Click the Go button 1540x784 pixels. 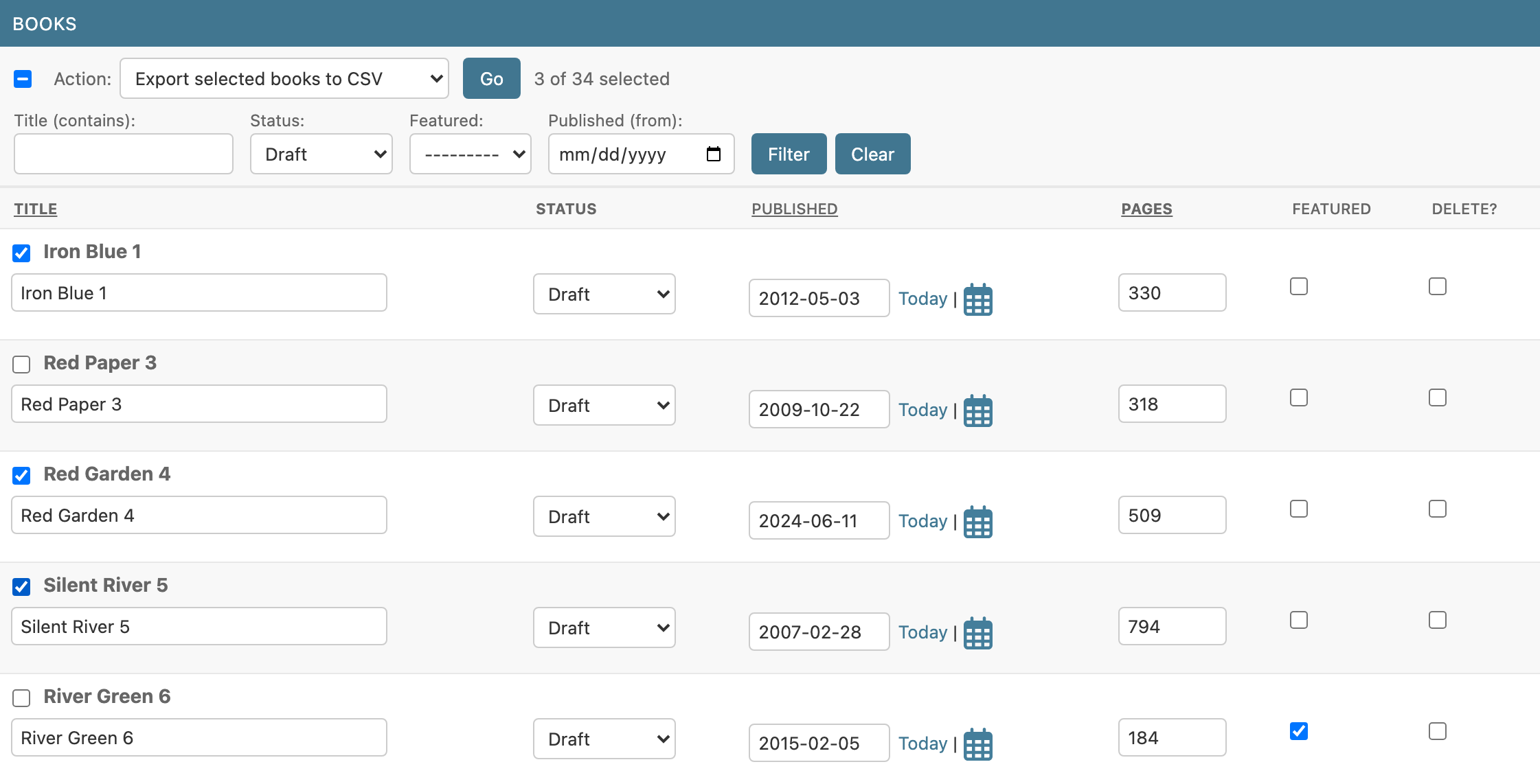tap(492, 78)
